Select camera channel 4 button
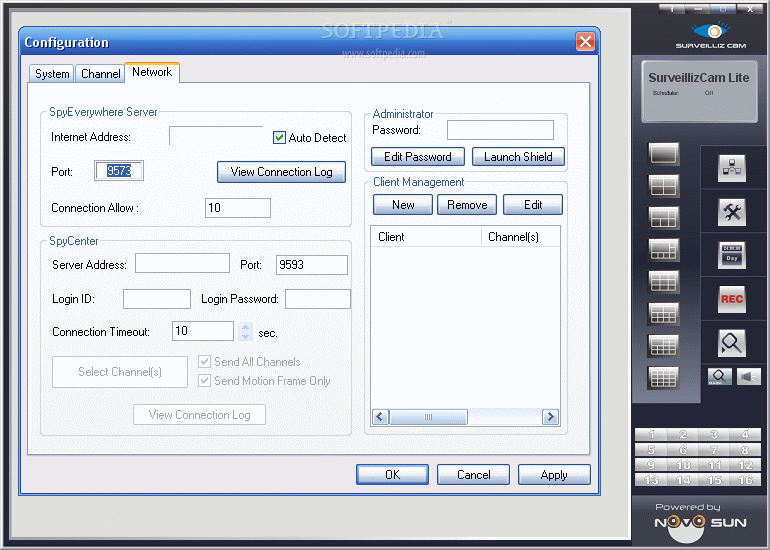770x550 pixels. point(745,435)
